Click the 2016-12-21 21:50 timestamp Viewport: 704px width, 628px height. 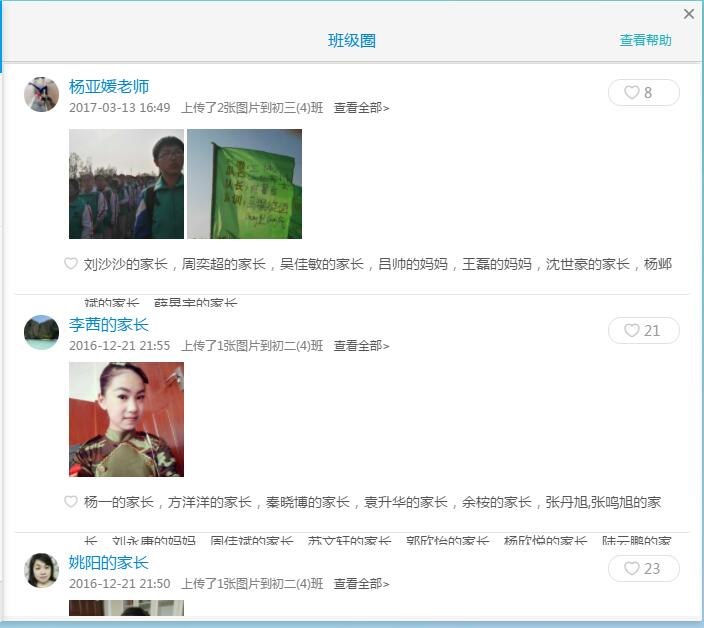[119, 584]
